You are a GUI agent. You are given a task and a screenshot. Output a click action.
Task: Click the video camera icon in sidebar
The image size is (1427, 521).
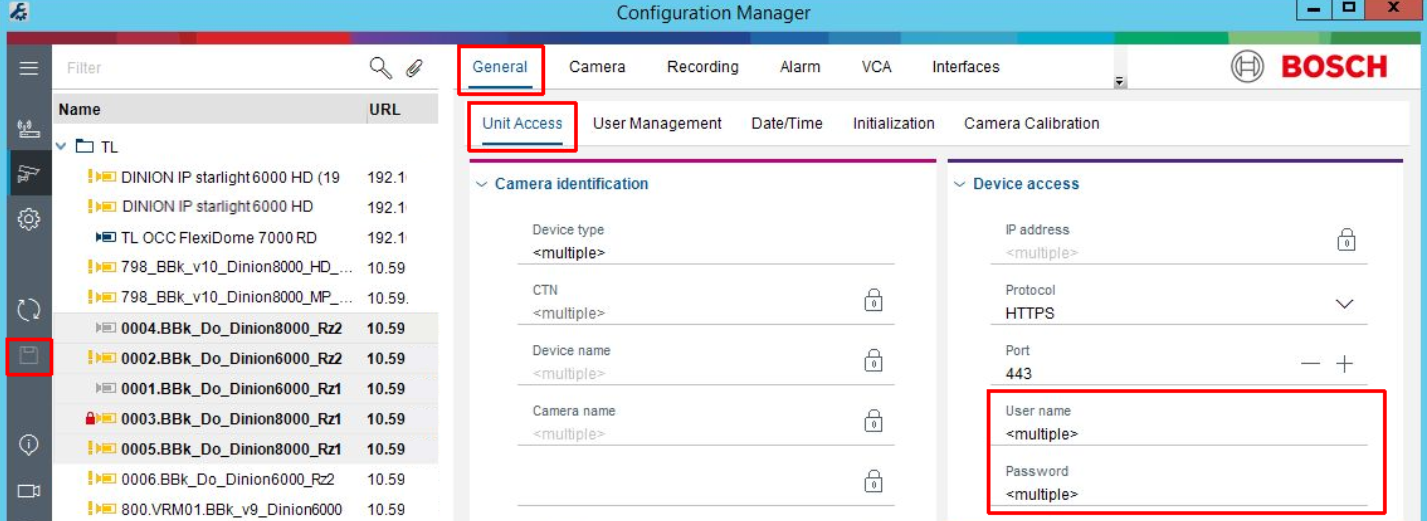[28, 491]
